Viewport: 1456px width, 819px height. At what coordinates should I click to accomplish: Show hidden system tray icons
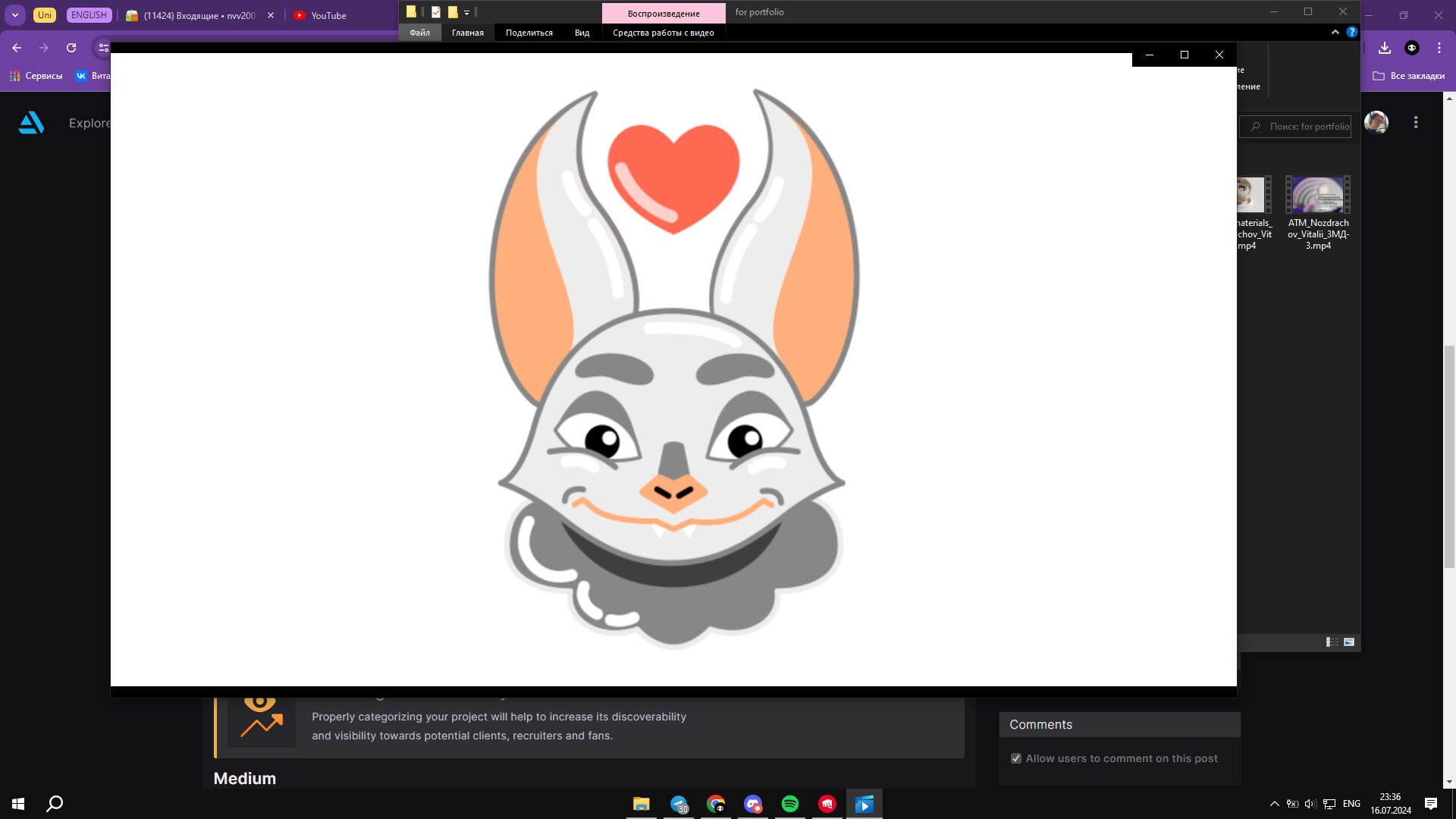(x=1274, y=804)
